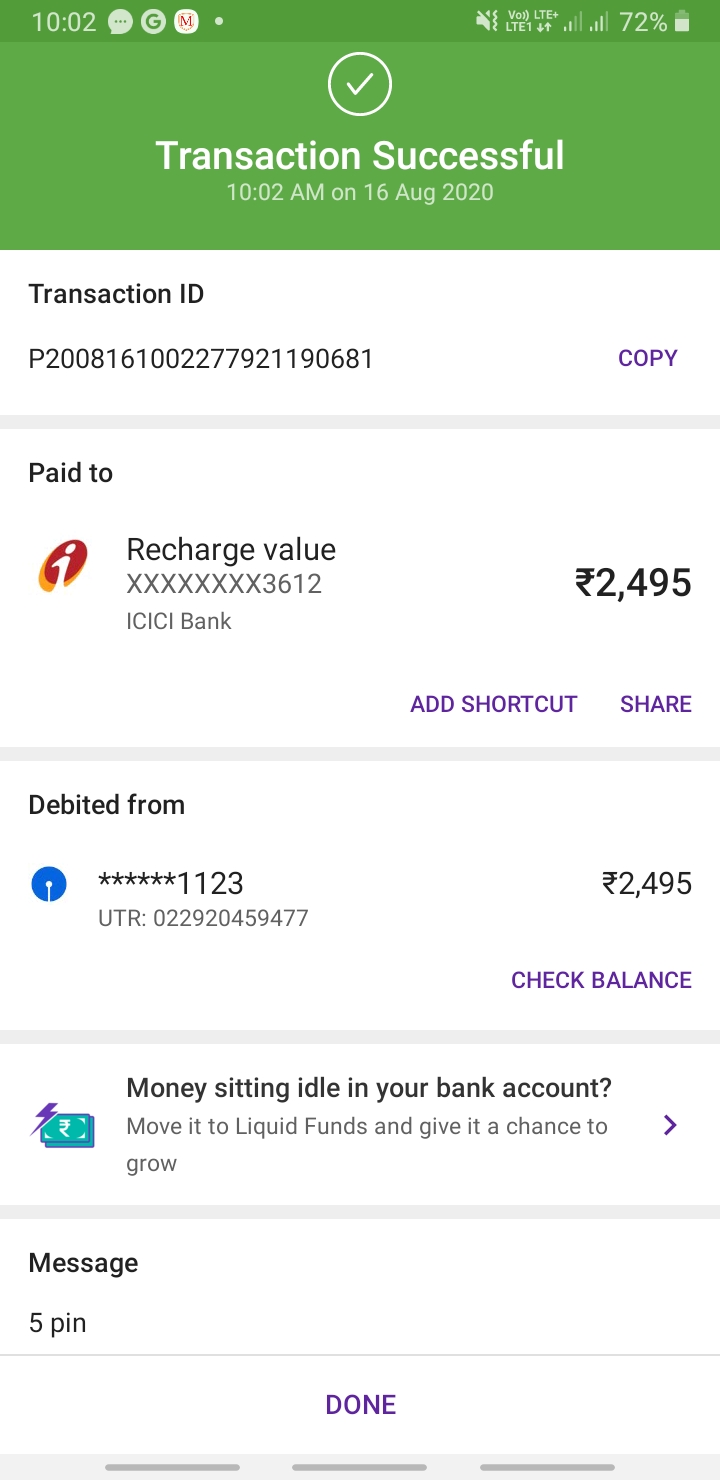
Task: Open Liquid Funds via the chevron arrow
Action: [670, 1126]
